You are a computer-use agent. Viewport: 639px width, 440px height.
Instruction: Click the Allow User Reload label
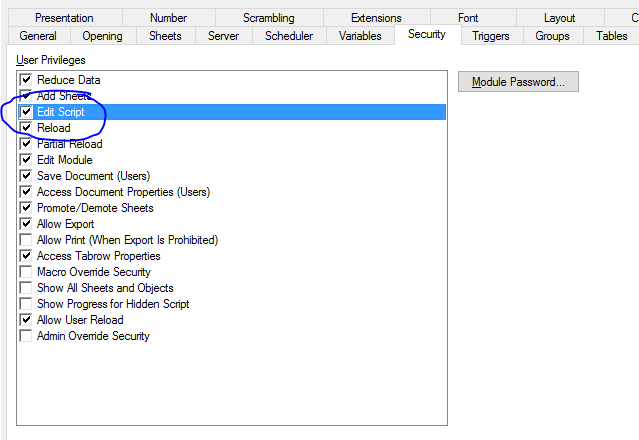[80, 320]
